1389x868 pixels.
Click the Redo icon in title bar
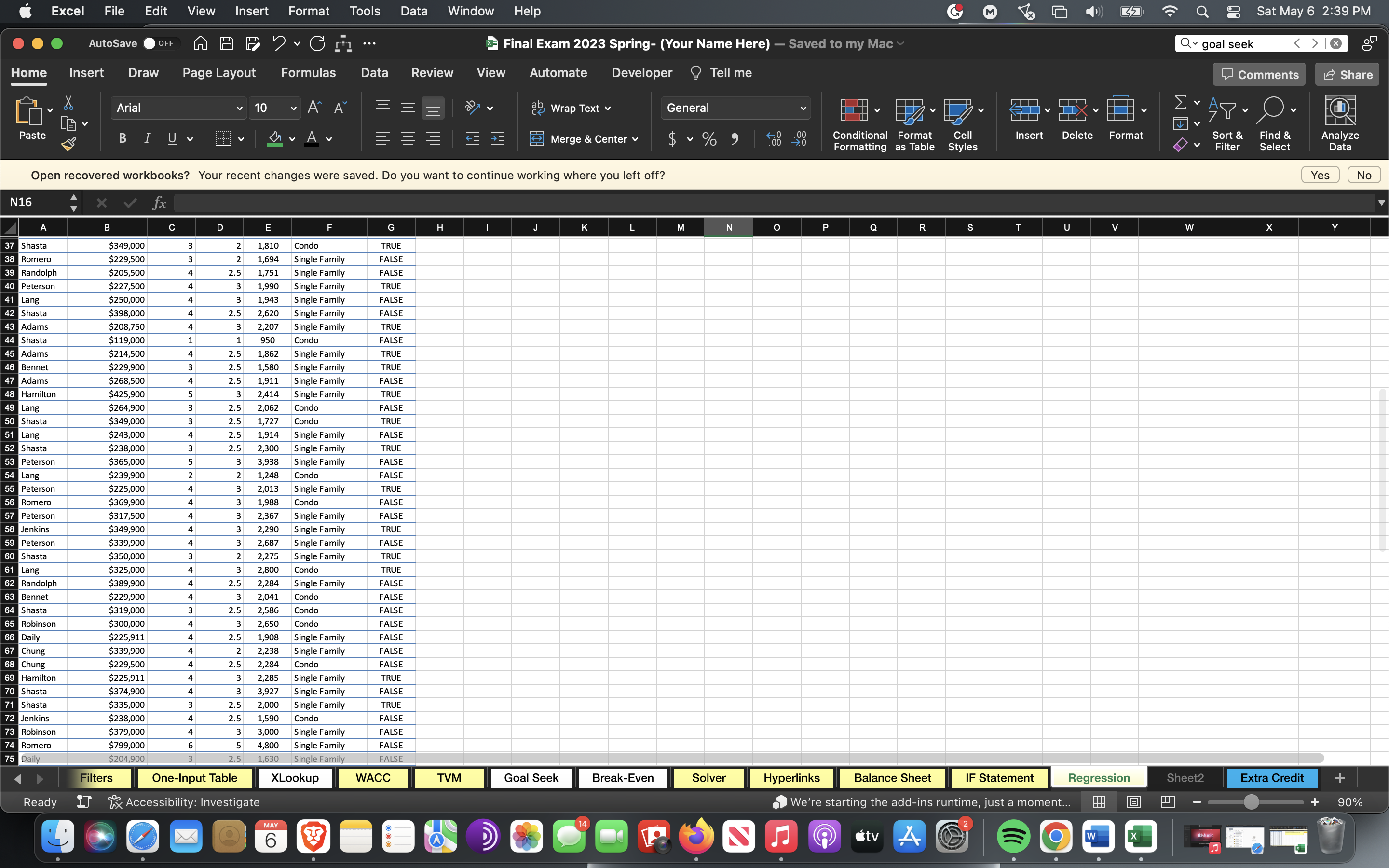click(317, 43)
